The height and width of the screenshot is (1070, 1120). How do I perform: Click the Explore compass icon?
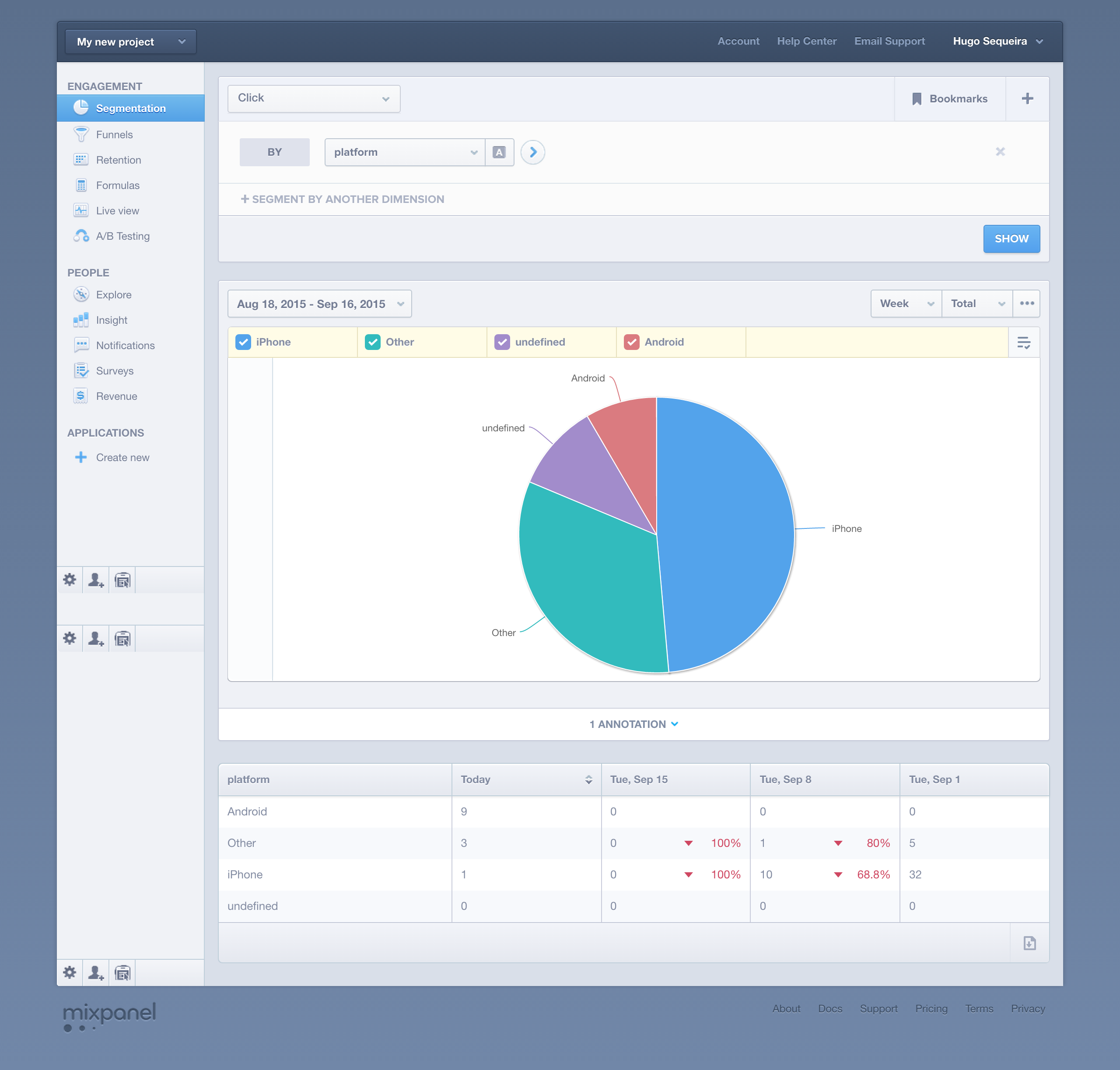(81, 294)
